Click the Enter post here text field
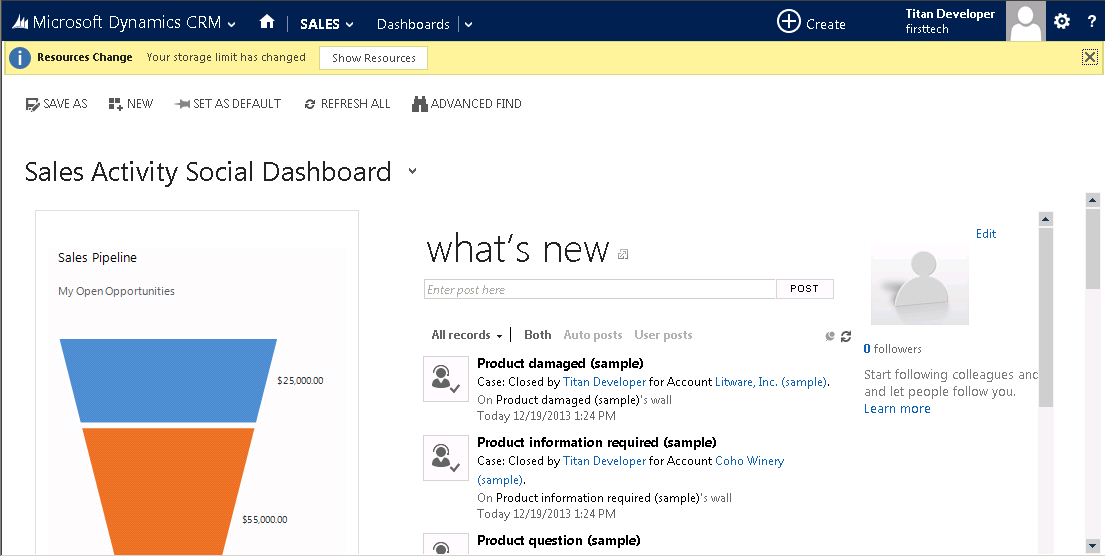 pyautogui.click(x=600, y=290)
